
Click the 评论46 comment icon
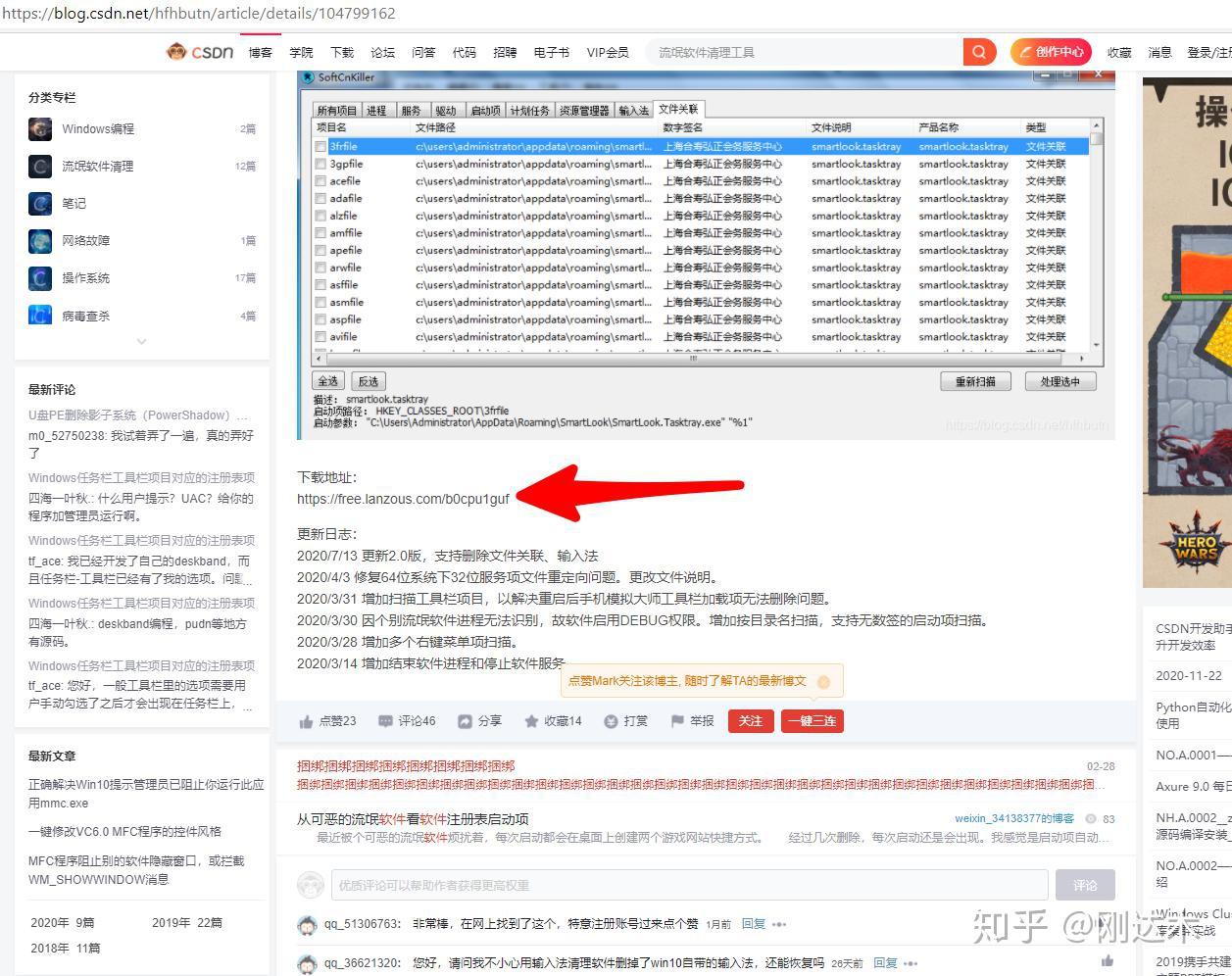[385, 721]
